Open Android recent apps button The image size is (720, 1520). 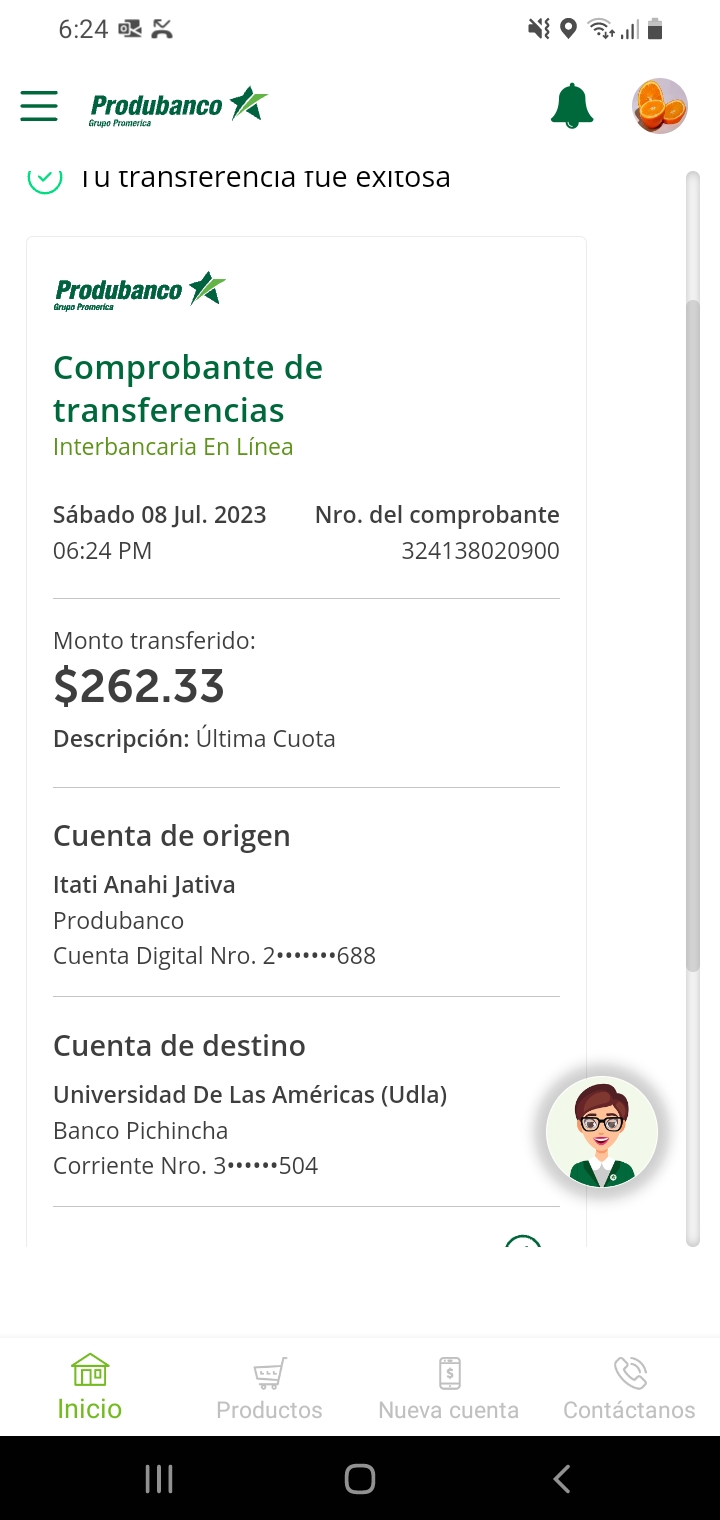click(159, 1479)
